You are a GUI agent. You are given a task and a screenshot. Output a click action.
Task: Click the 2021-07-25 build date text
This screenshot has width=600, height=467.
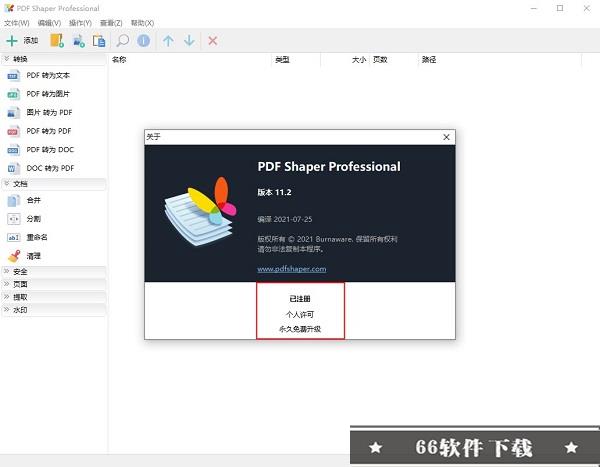[x=293, y=219]
